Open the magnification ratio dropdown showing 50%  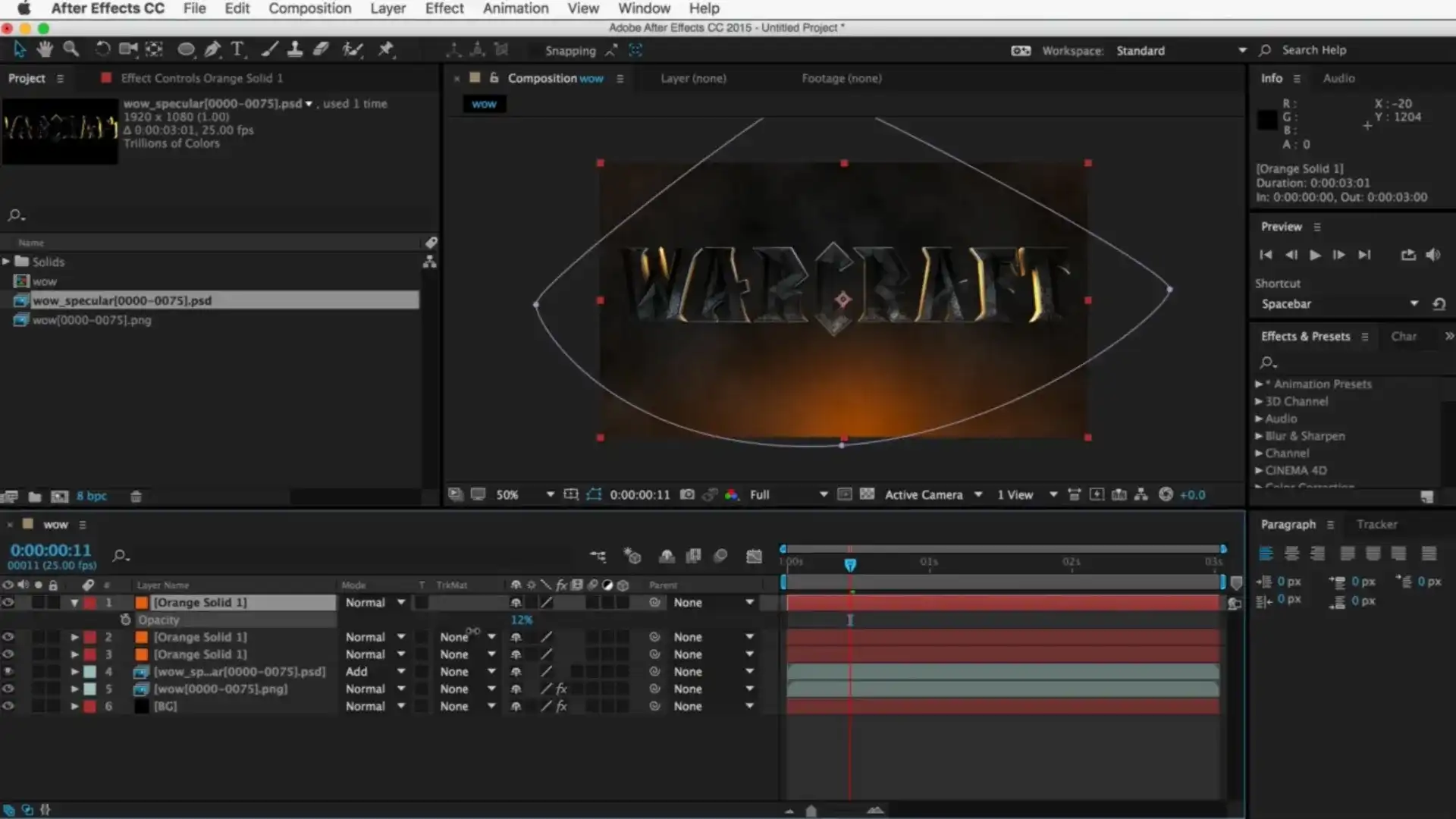coord(549,494)
